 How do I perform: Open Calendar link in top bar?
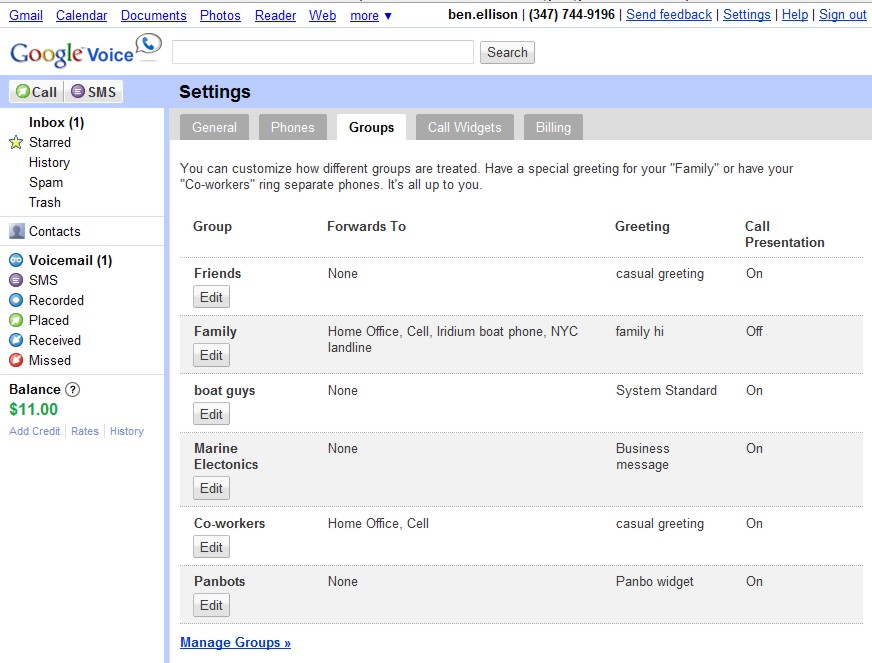[x=82, y=15]
